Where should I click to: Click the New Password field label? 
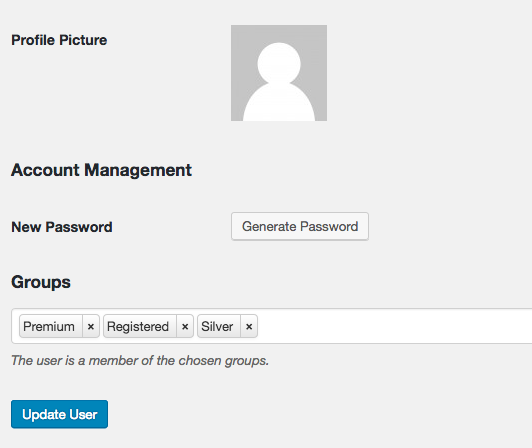coord(62,227)
